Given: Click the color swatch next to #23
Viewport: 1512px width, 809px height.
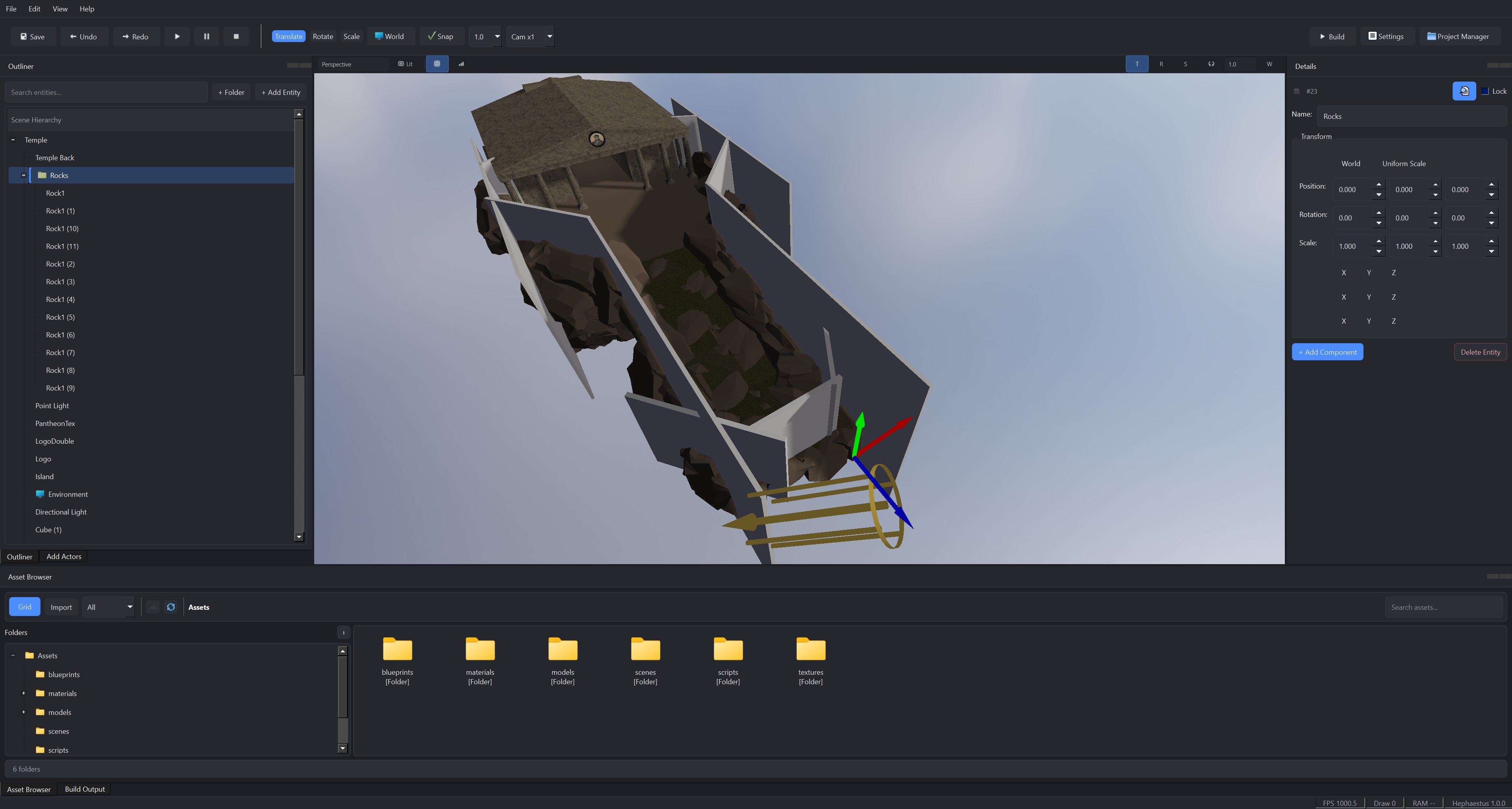Looking at the screenshot, I should [x=1297, y=91].
